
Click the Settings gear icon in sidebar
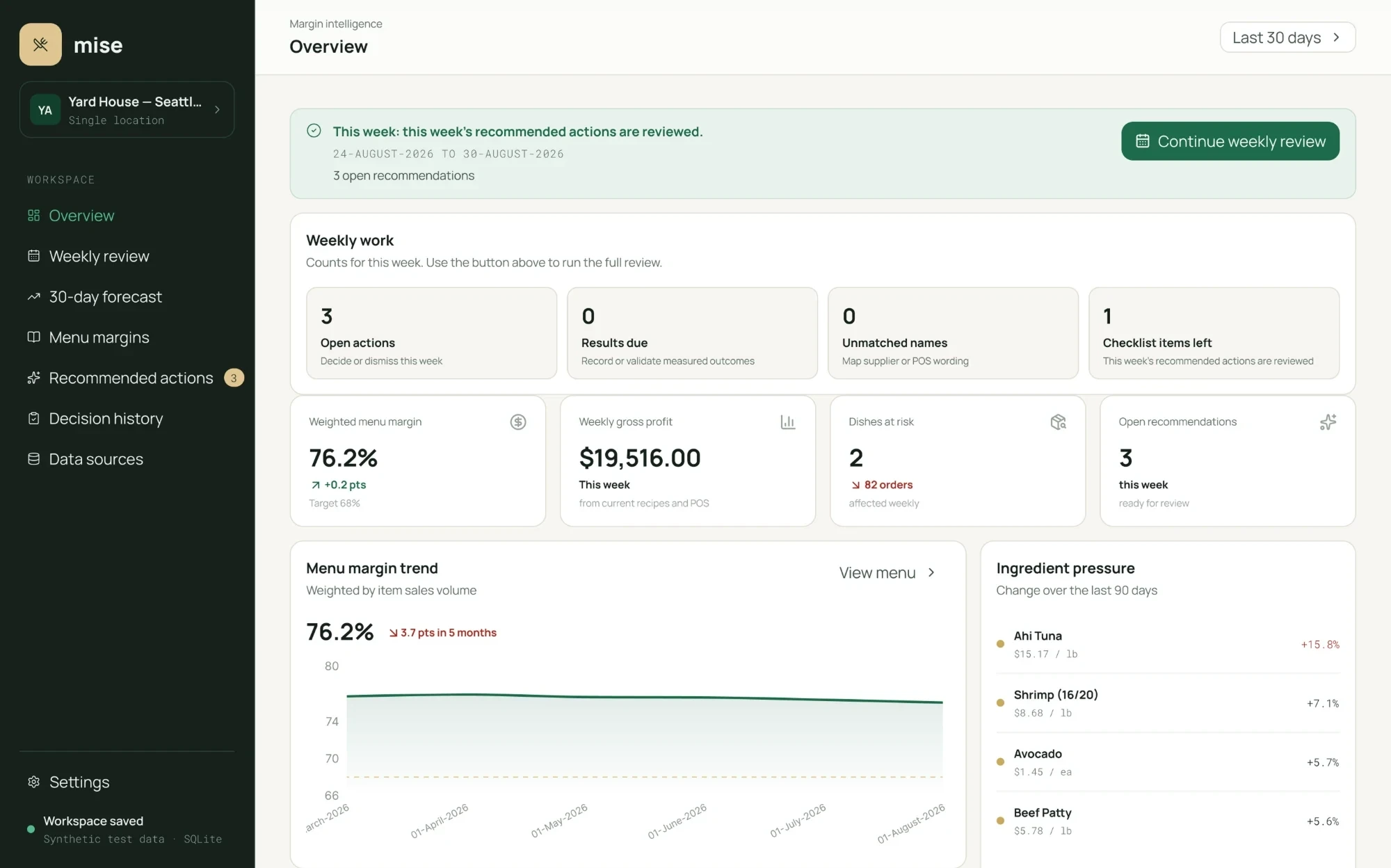(33, 782)
